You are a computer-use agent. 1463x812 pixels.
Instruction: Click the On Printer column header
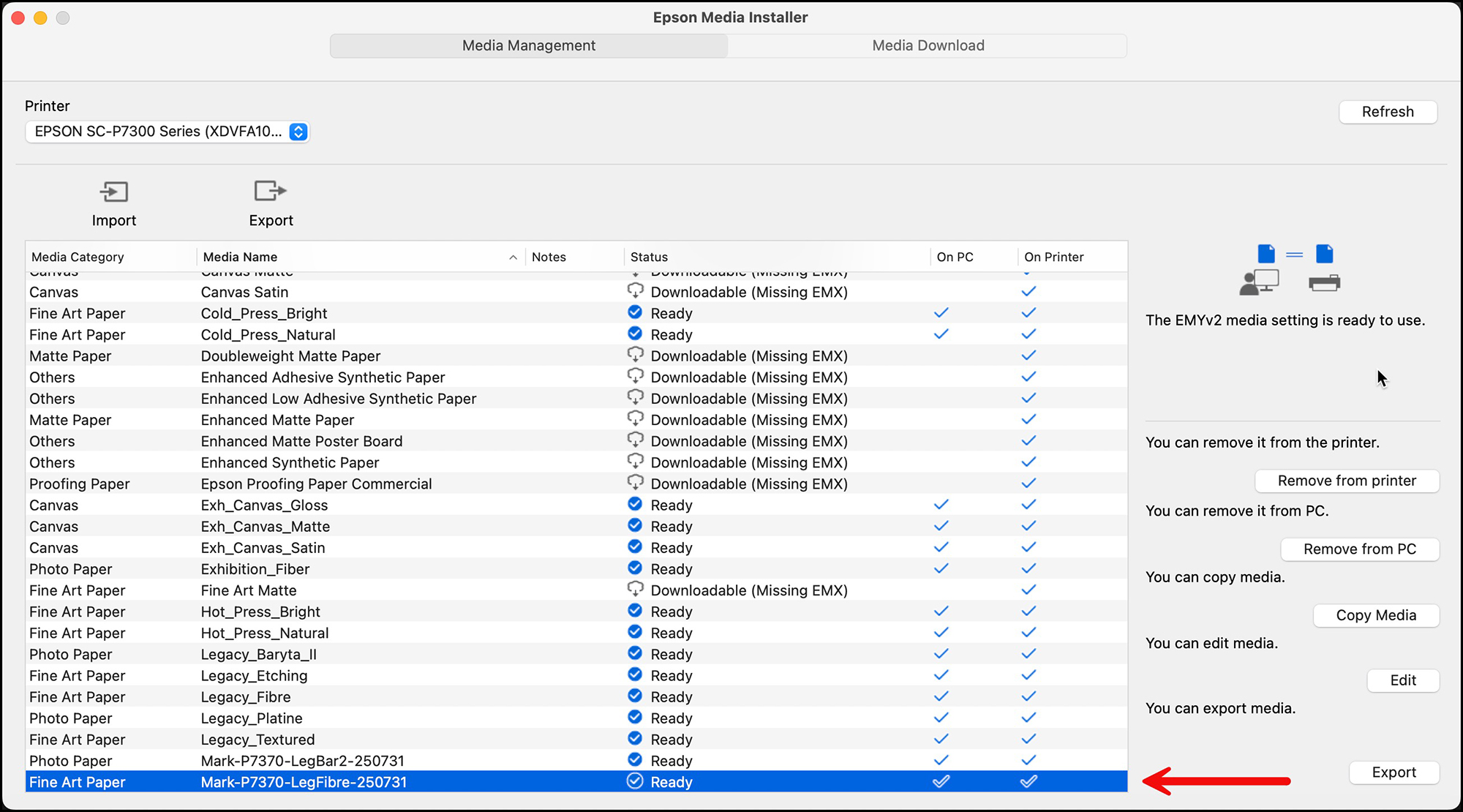click(x=1072, y=257)
